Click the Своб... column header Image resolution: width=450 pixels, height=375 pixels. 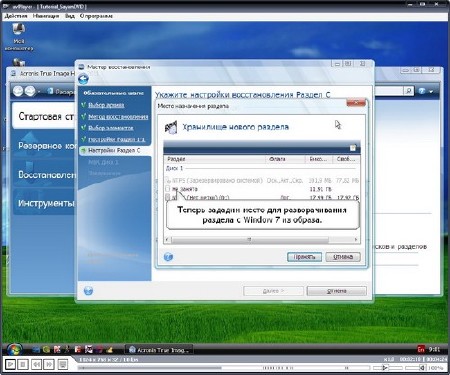[x=346, y=159]
